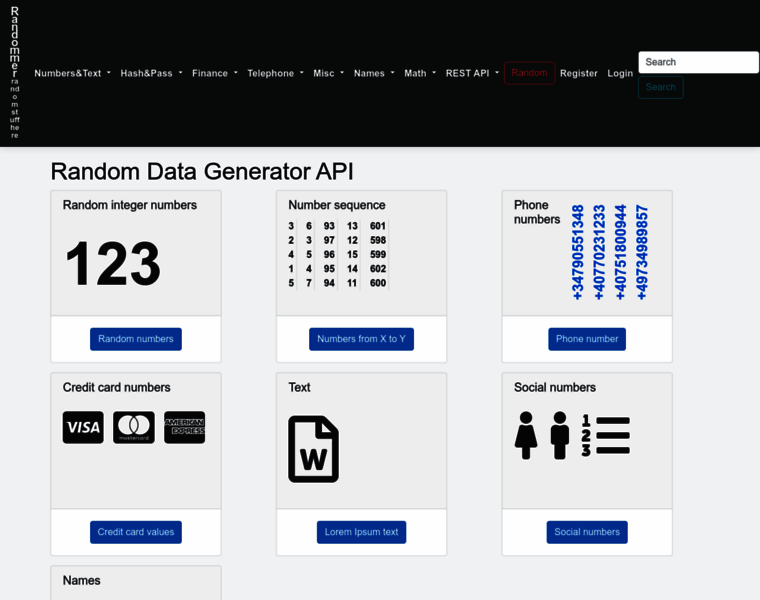This screenshot has width=760, height=600.
Task: Click the phone number +49734989857
Action: (x=642, y=253)
